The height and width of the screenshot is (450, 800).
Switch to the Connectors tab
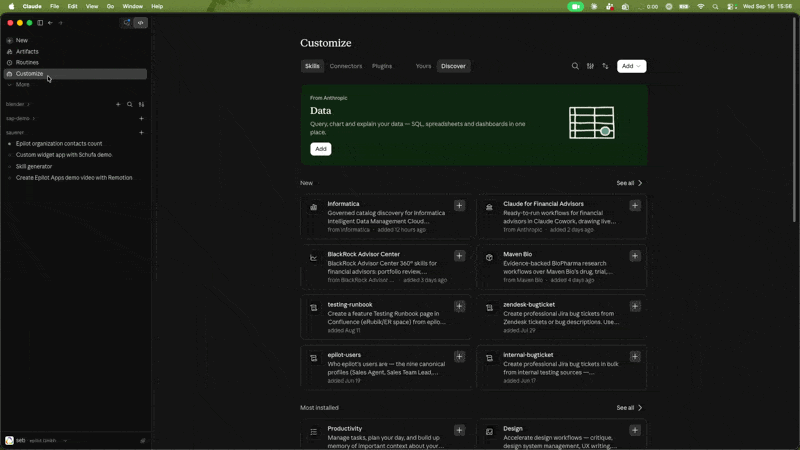coord(345,66)
